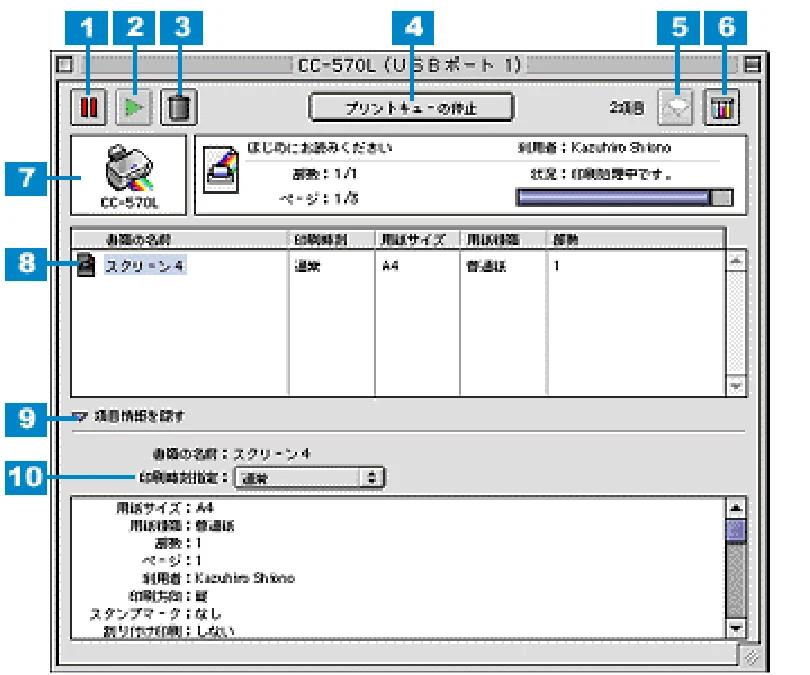Viewport: 810px width, 675px height.
Task: Click queue list scroll down arrow
Action: pos(736,386)
